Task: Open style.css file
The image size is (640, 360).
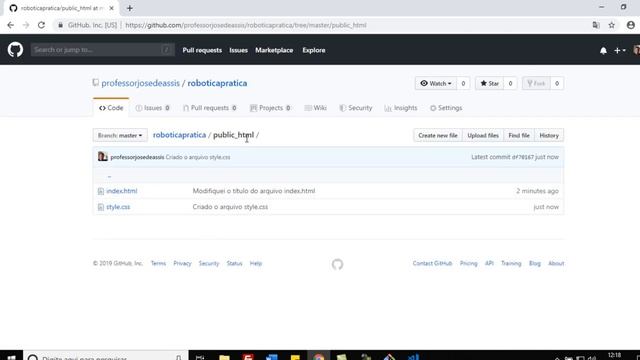Action: pyautogui.click(x=118, y=207)
